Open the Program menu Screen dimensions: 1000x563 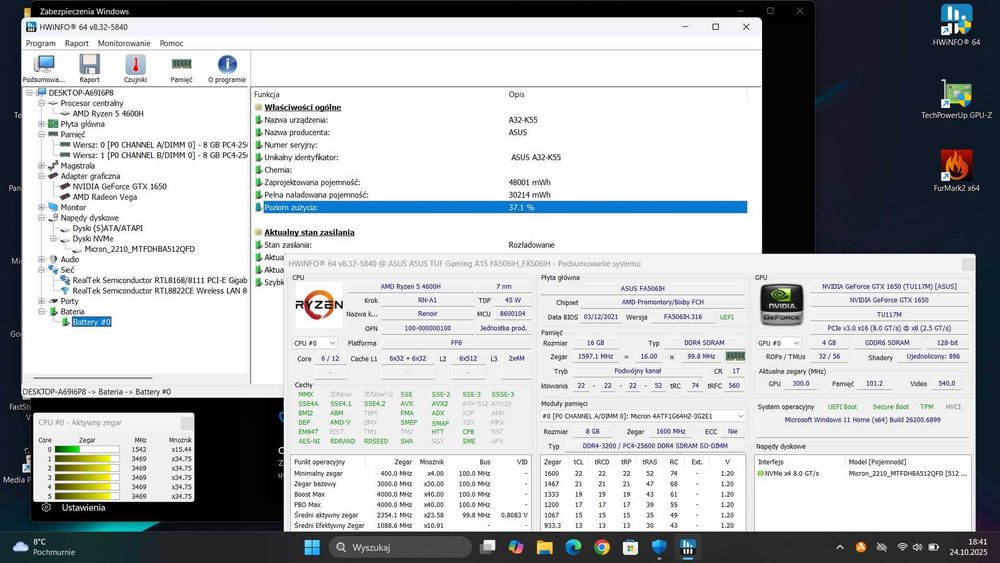41,43
